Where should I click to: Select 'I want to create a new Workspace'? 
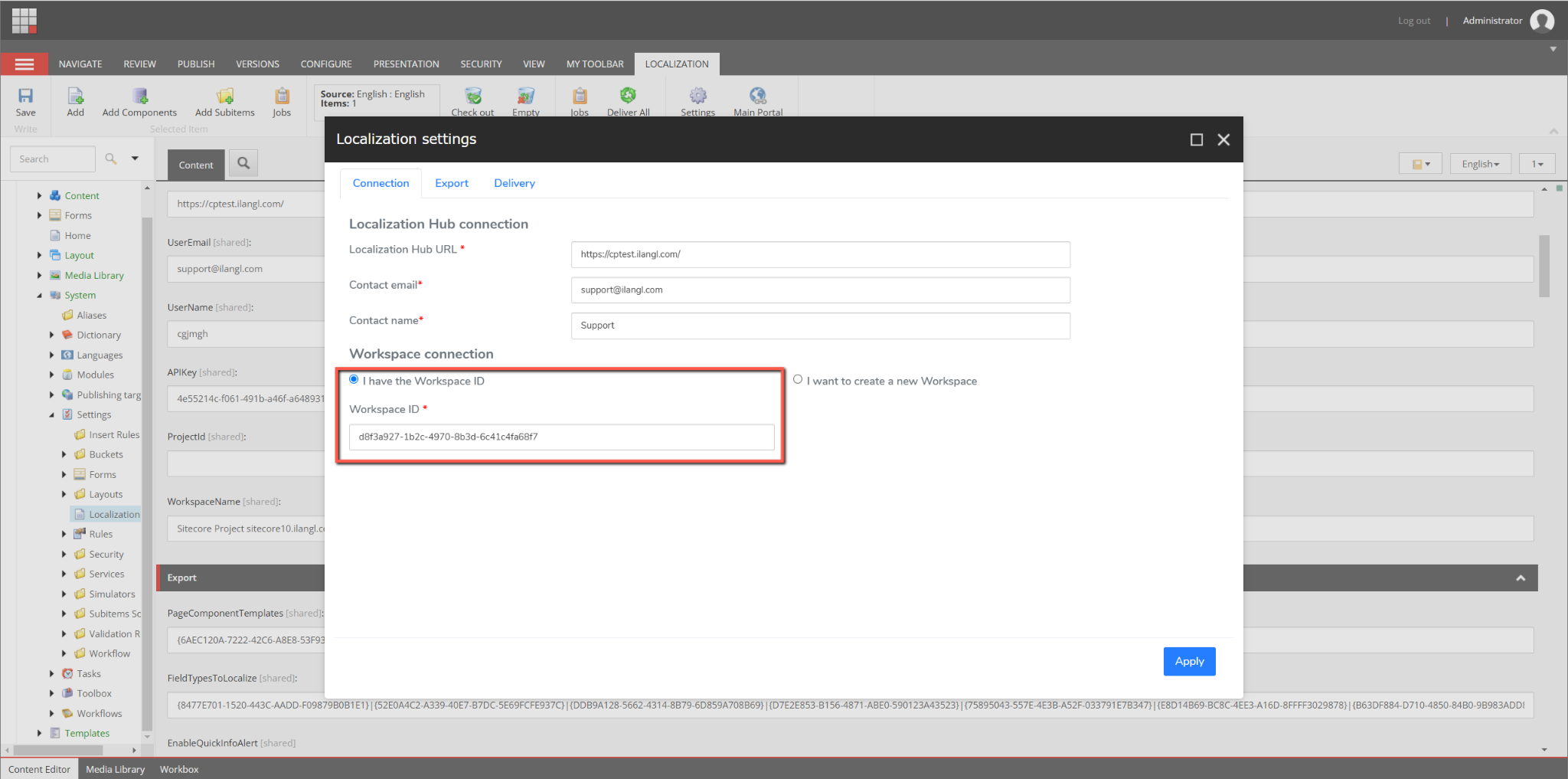(798, 379)
